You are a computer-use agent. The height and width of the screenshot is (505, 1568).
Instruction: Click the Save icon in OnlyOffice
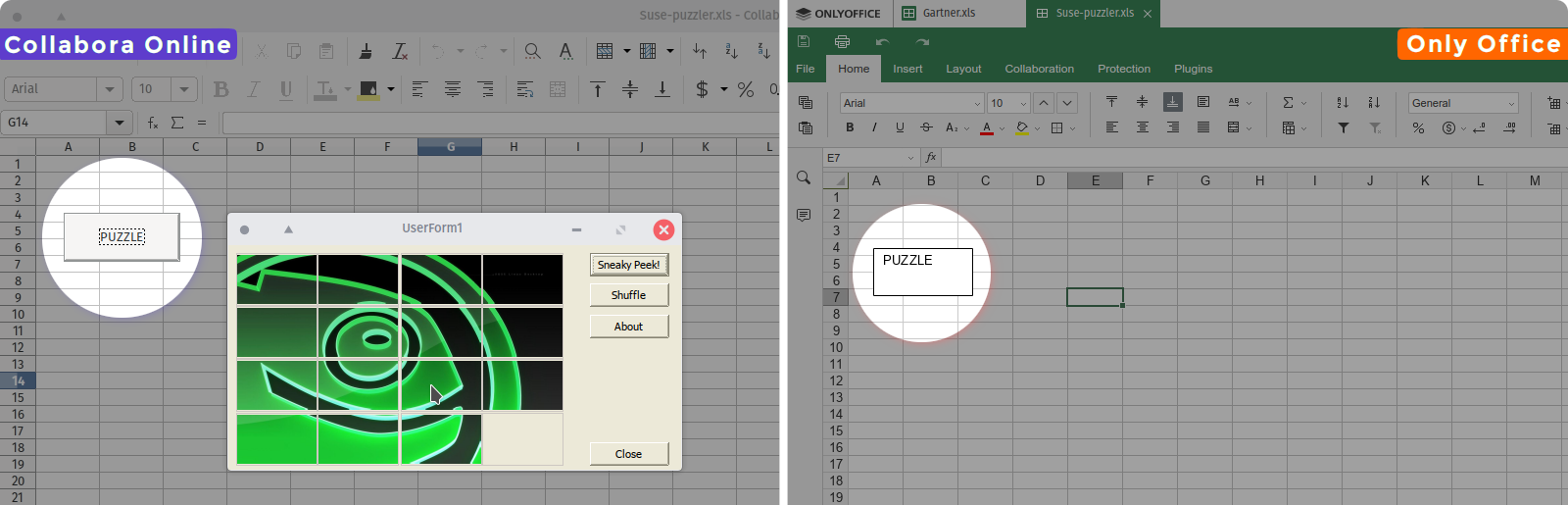(x=804, y=41)
